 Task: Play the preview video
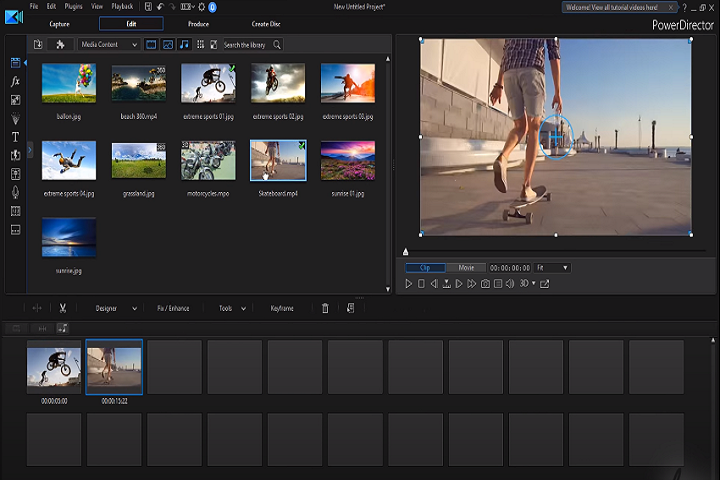coord(409,284)
